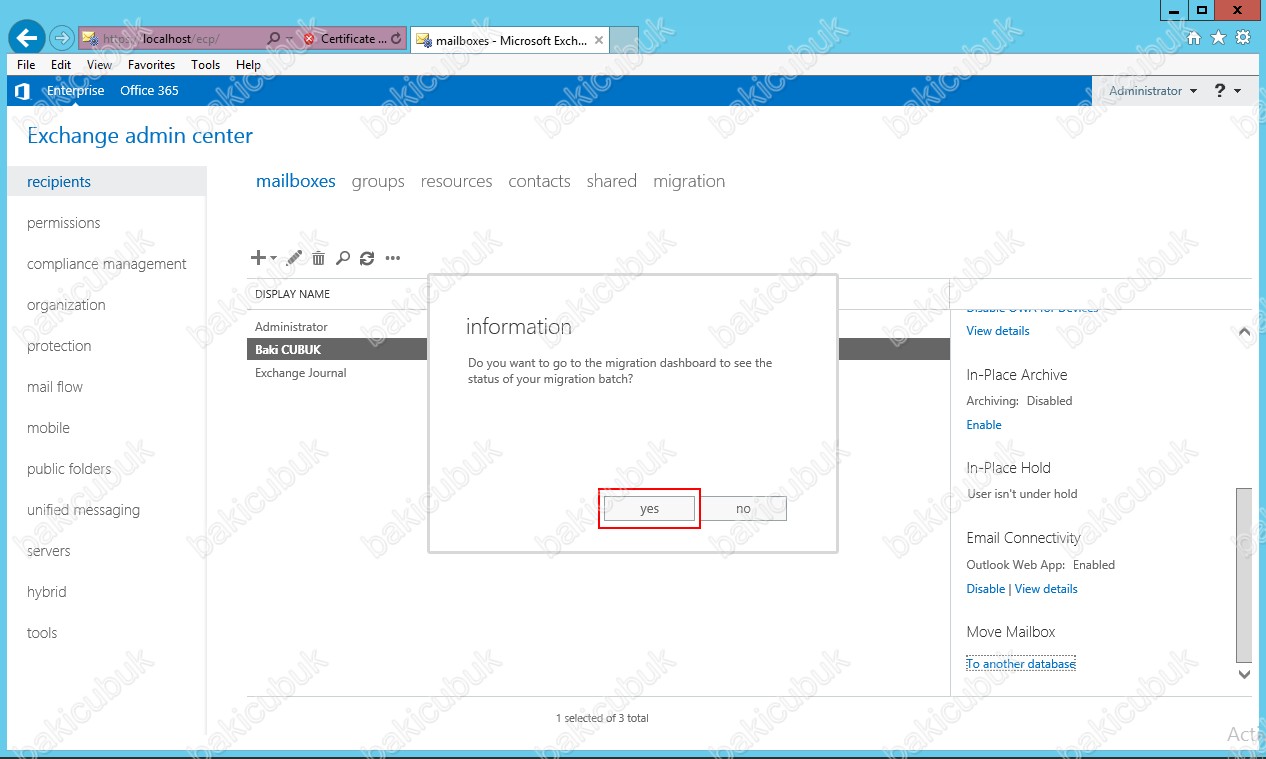Click To another database link
Image resolution: width=1266 pixels, height=759 pixels.
pos(1021,664)
